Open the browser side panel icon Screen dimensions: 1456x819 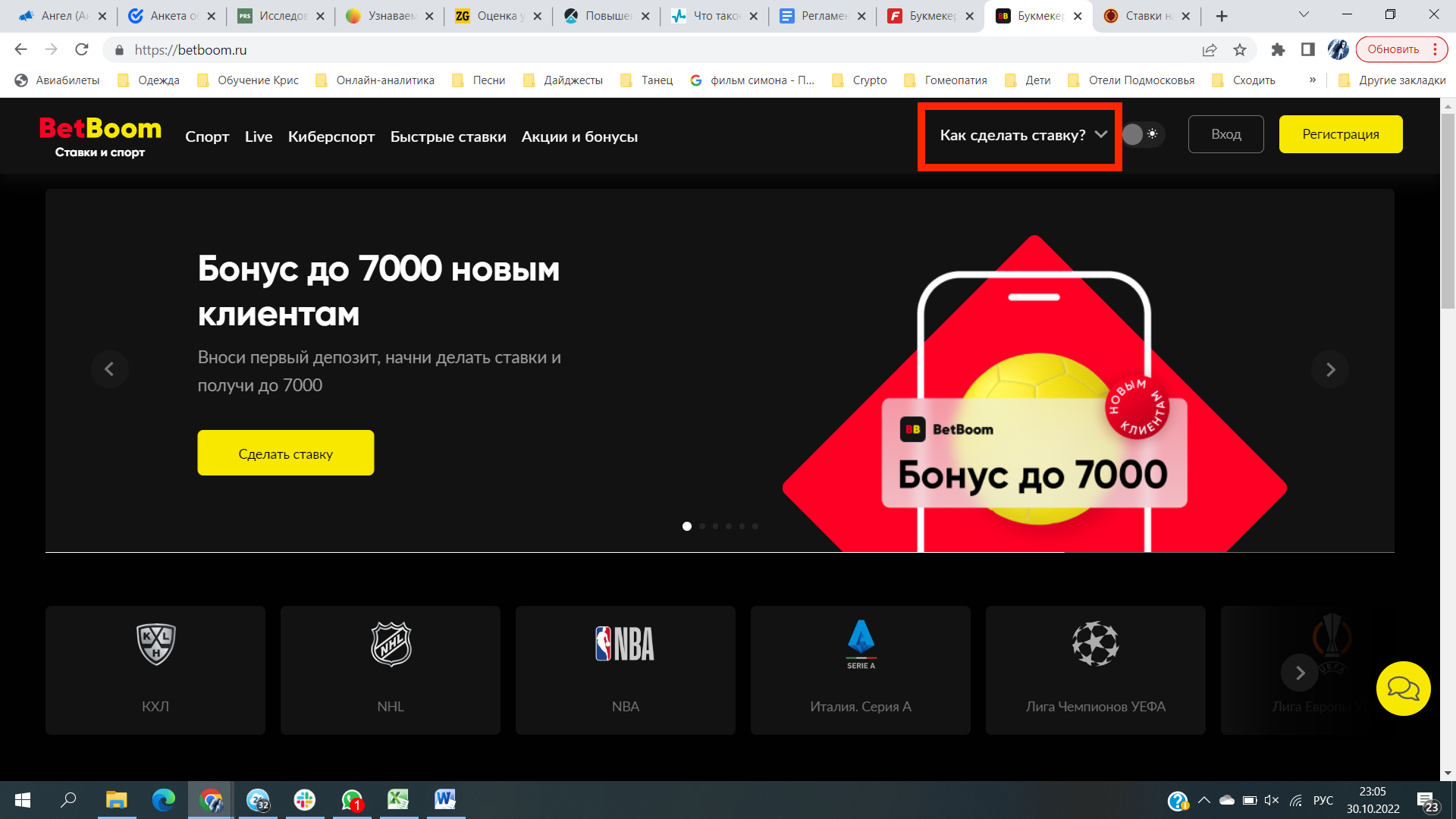point(1308,49)
